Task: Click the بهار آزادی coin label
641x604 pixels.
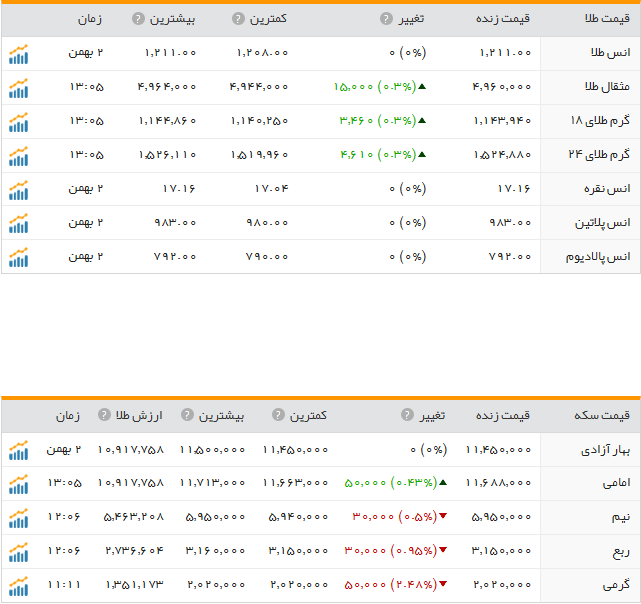Action: (605, 450)
